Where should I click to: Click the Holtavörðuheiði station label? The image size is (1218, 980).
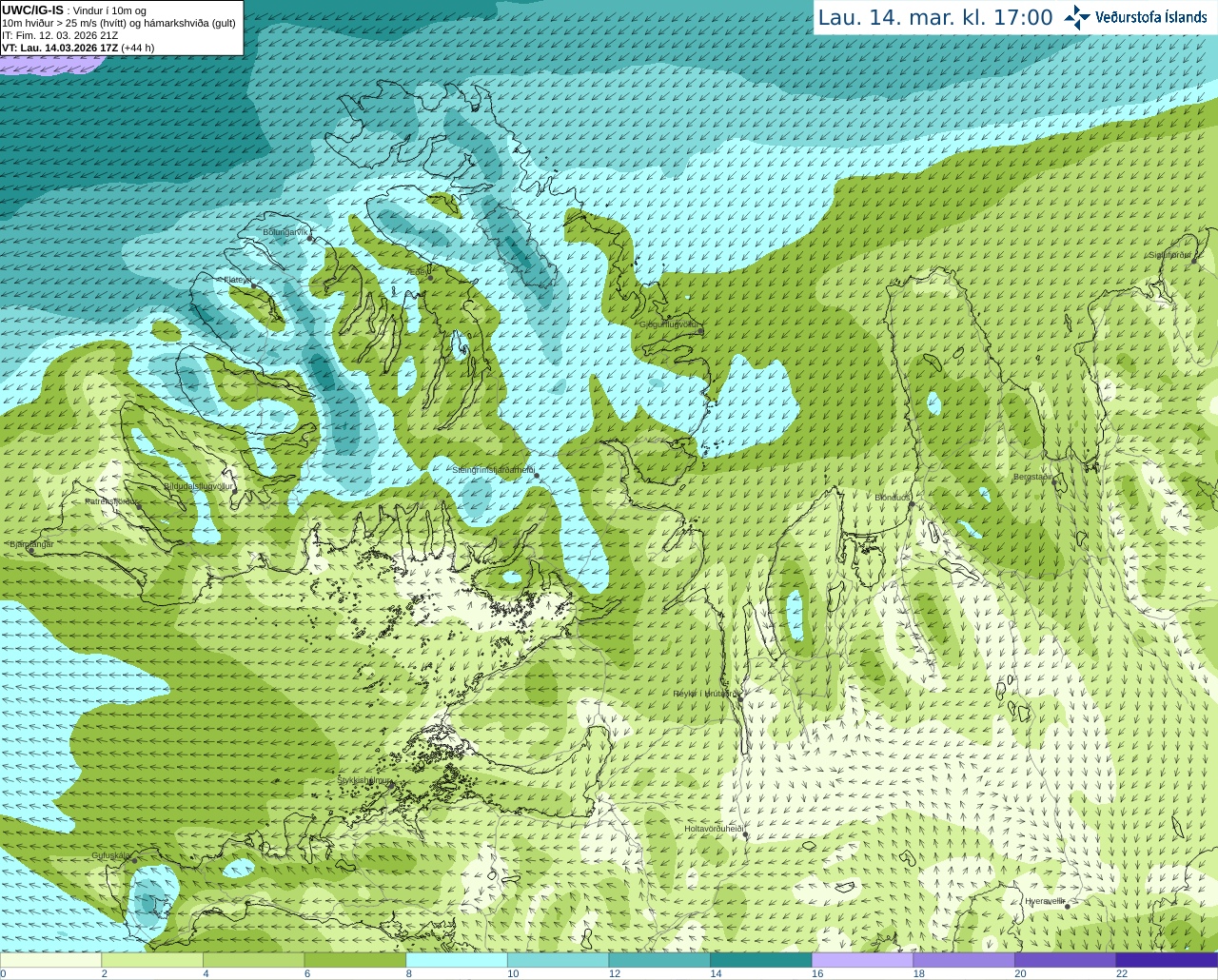click(713, 829)
